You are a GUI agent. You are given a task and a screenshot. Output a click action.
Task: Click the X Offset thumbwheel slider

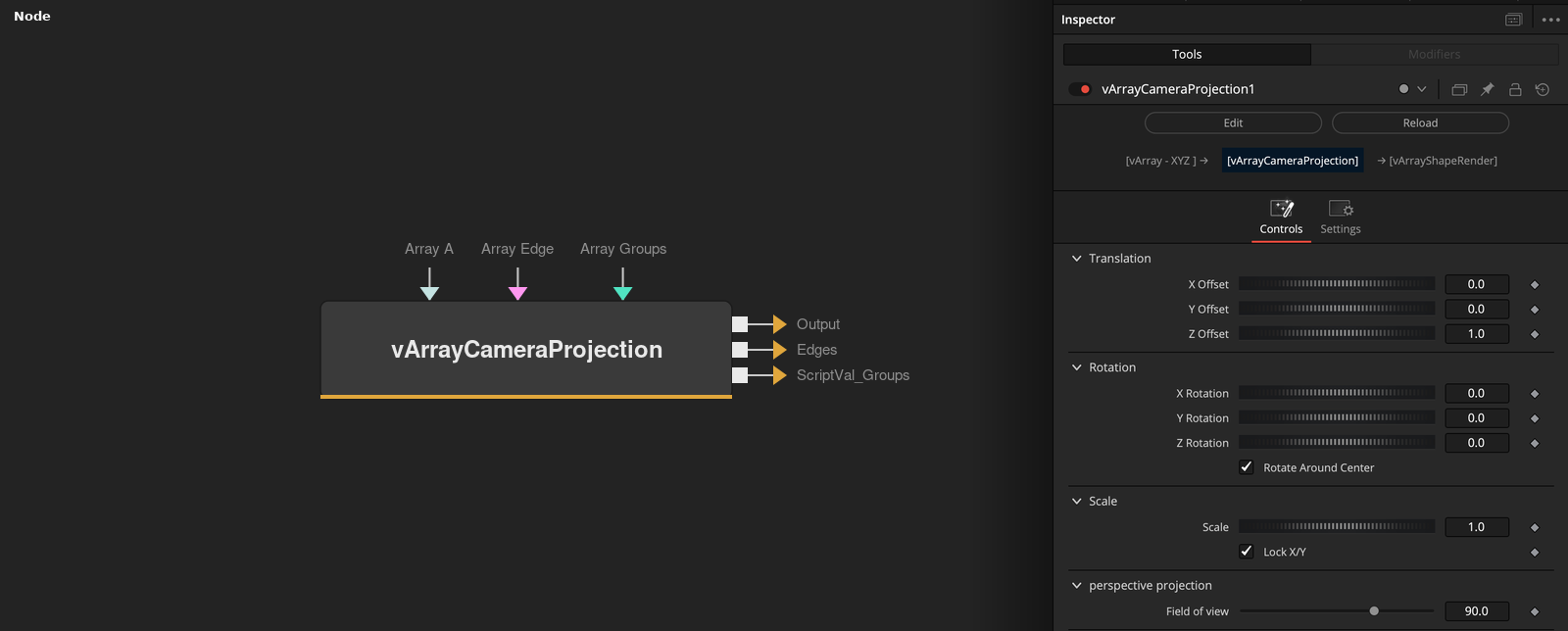click(x=1337, y=283)
